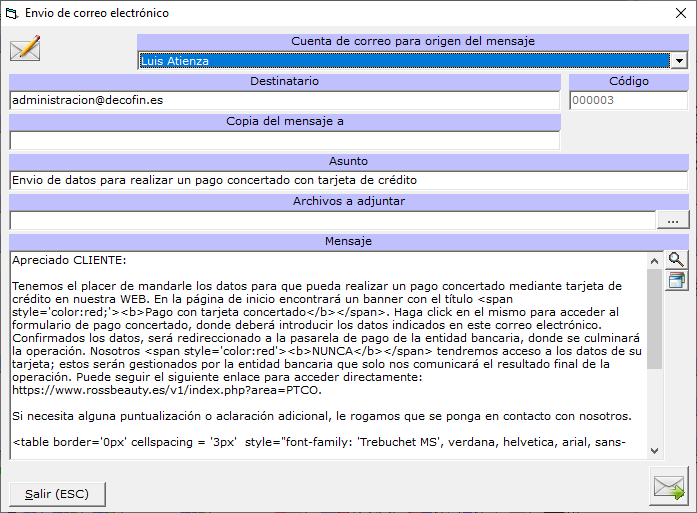Click the Código field showing 000003
This screenshot has width=697, height=513.
tap(628, 100)
